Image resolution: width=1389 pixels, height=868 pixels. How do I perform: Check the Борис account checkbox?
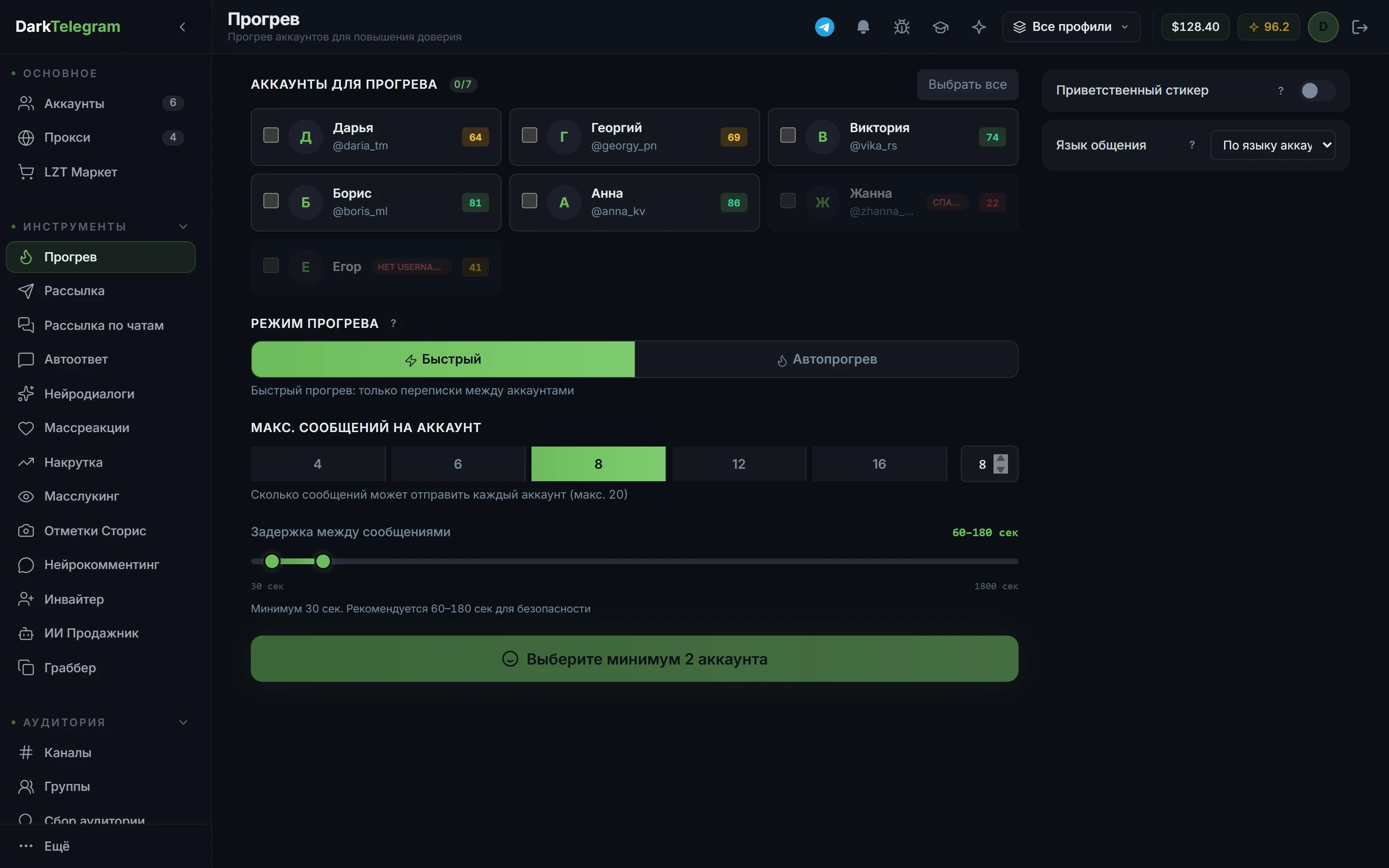[x=271, y=201]
